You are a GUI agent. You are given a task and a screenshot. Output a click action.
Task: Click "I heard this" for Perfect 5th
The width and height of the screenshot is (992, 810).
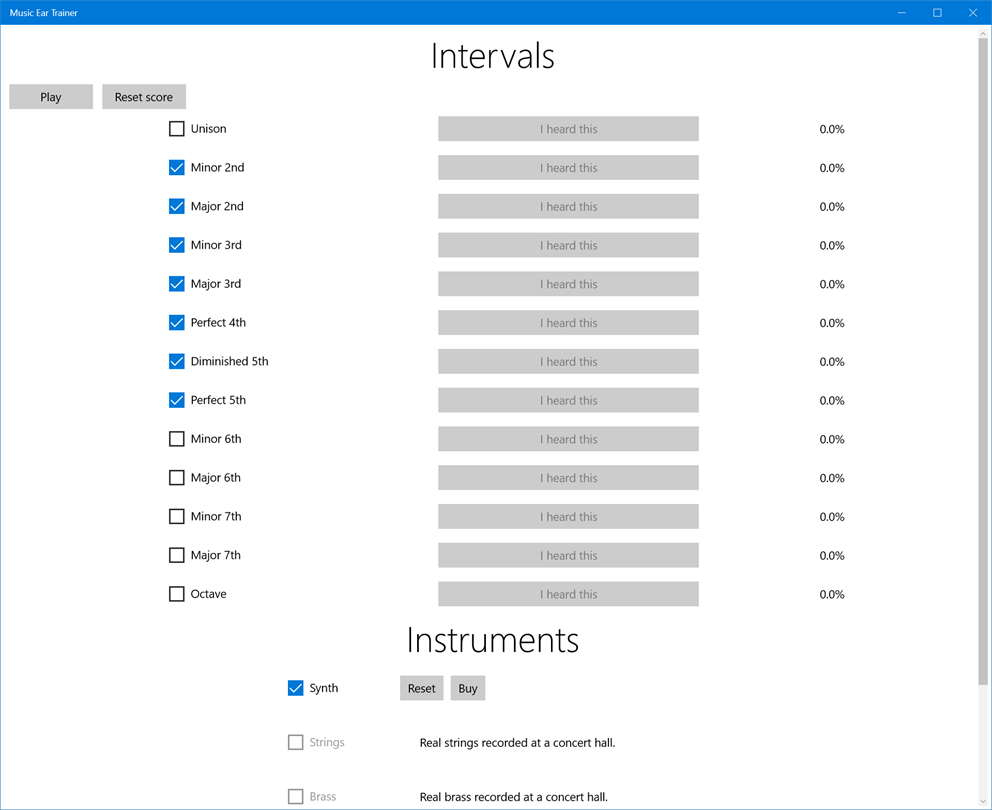(x=568, y=401)
